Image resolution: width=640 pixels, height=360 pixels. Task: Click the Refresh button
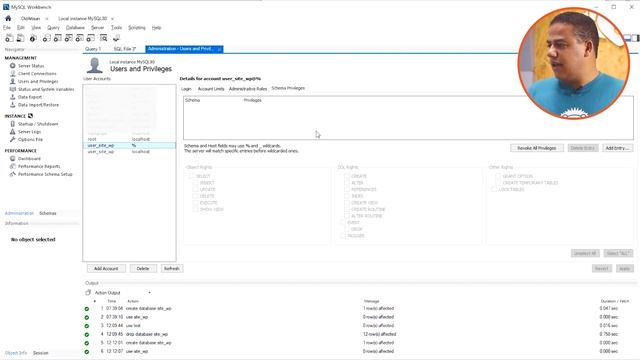tap(172, 269)
